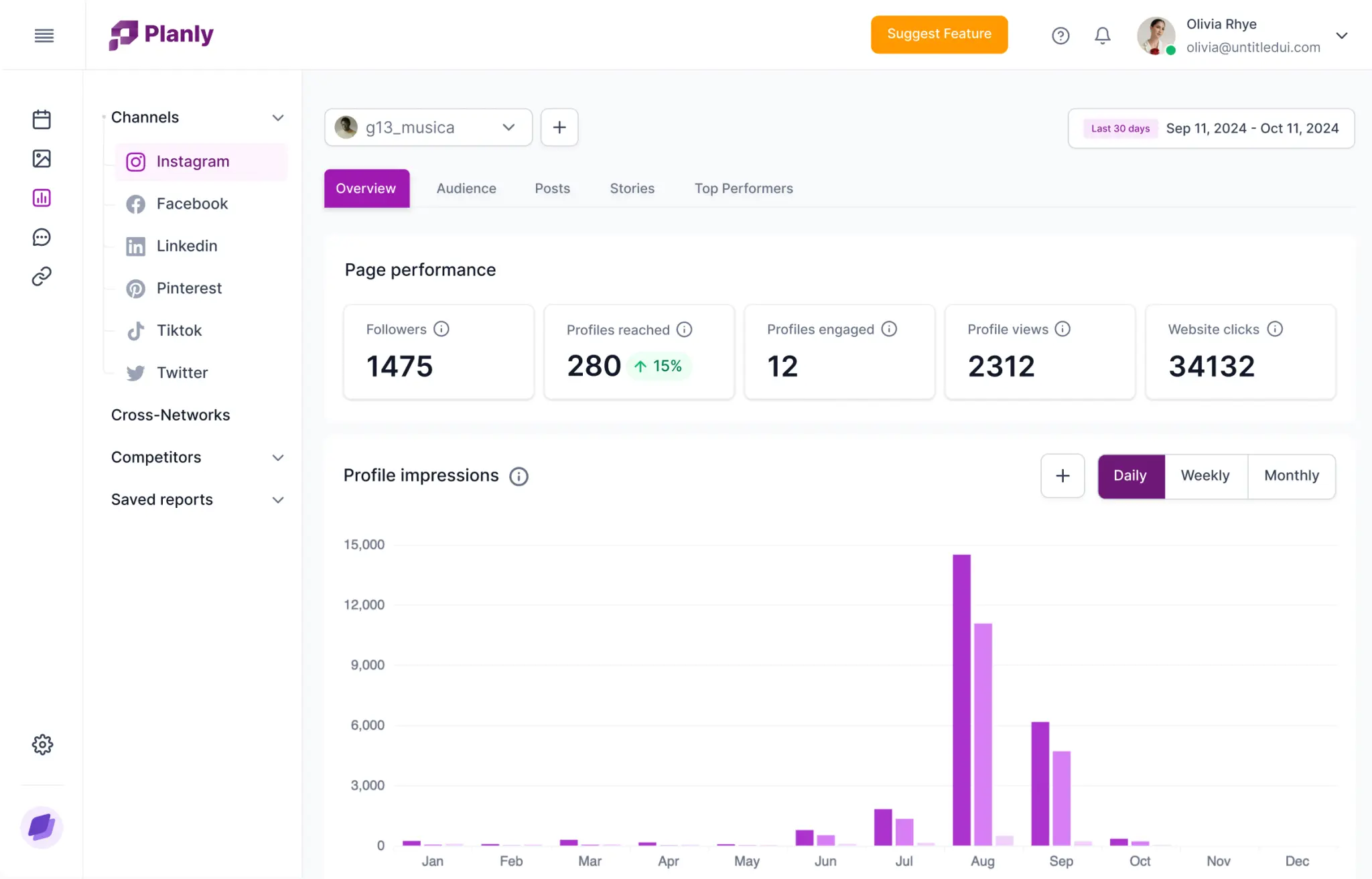Click the link chain icon in sidebar
1372x879 pixels.
pyautogui.click(x=42, y=276)
